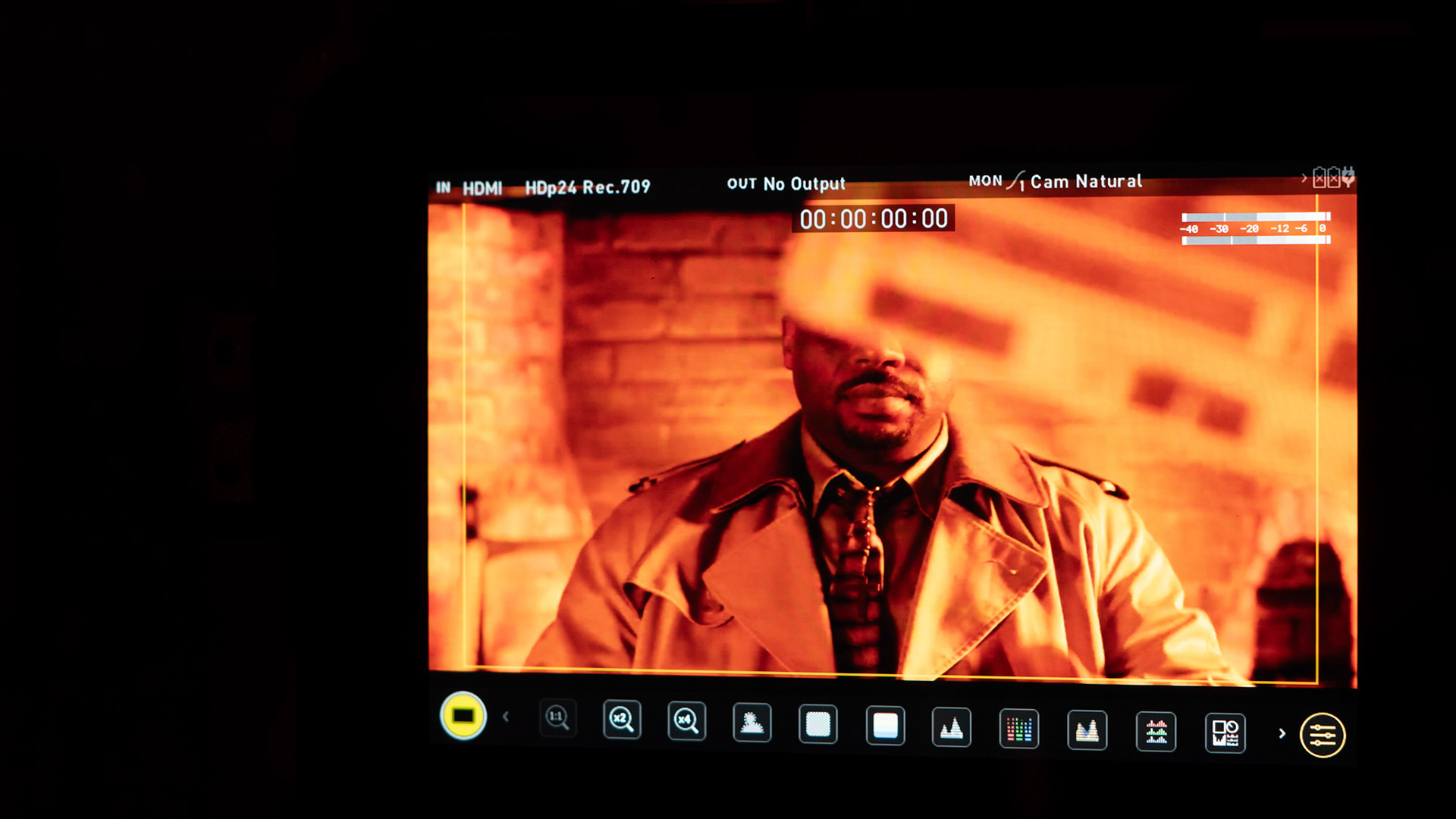1456x819 pixels.
Task: Display the RGB overlay waveform icon
Action: [x=1087, y=731]
